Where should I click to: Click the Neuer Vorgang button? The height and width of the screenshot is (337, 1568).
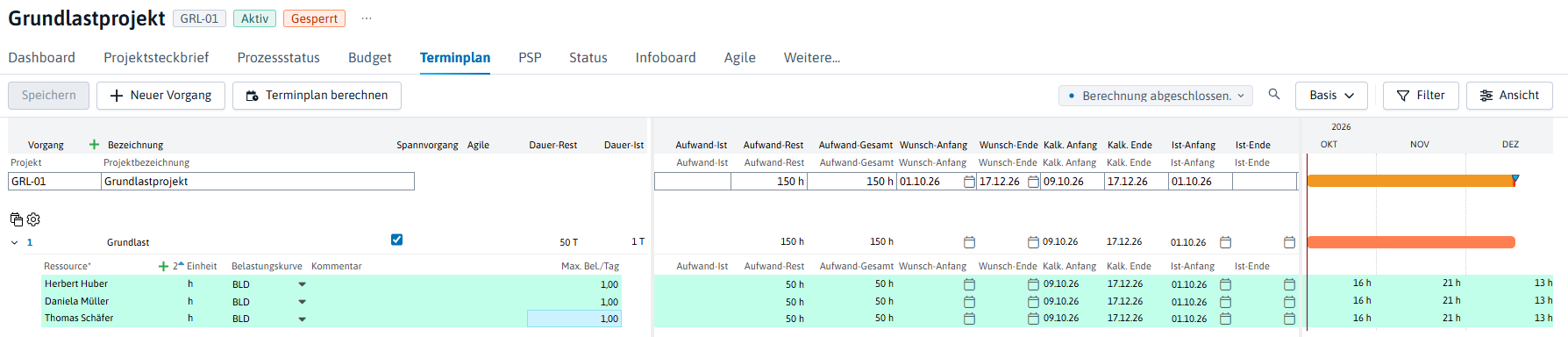160,96
